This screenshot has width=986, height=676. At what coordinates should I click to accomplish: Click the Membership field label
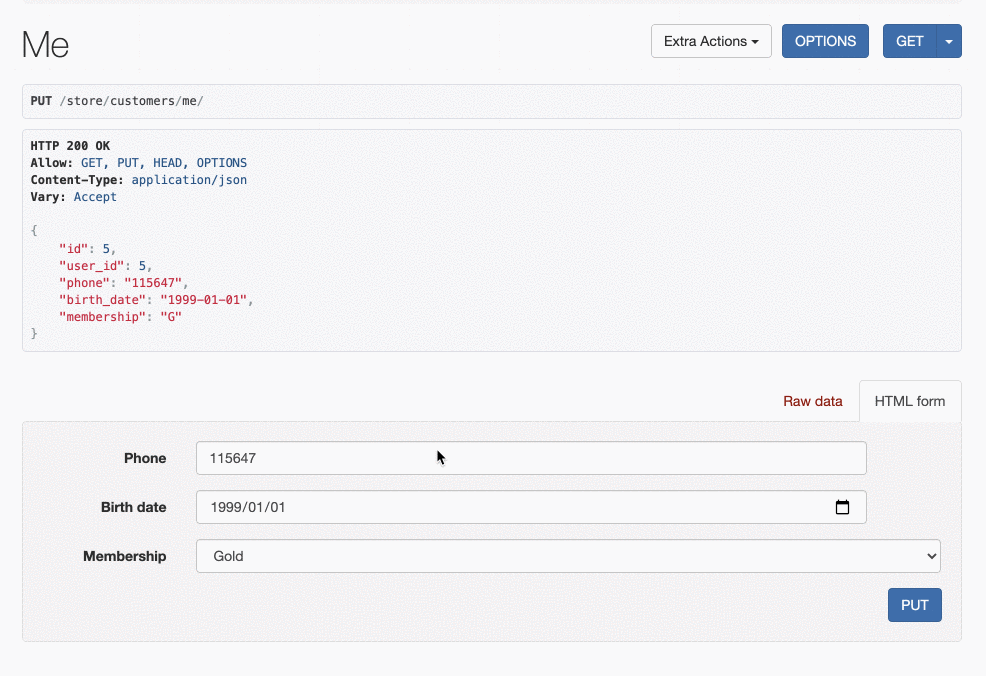coord(125,557)
